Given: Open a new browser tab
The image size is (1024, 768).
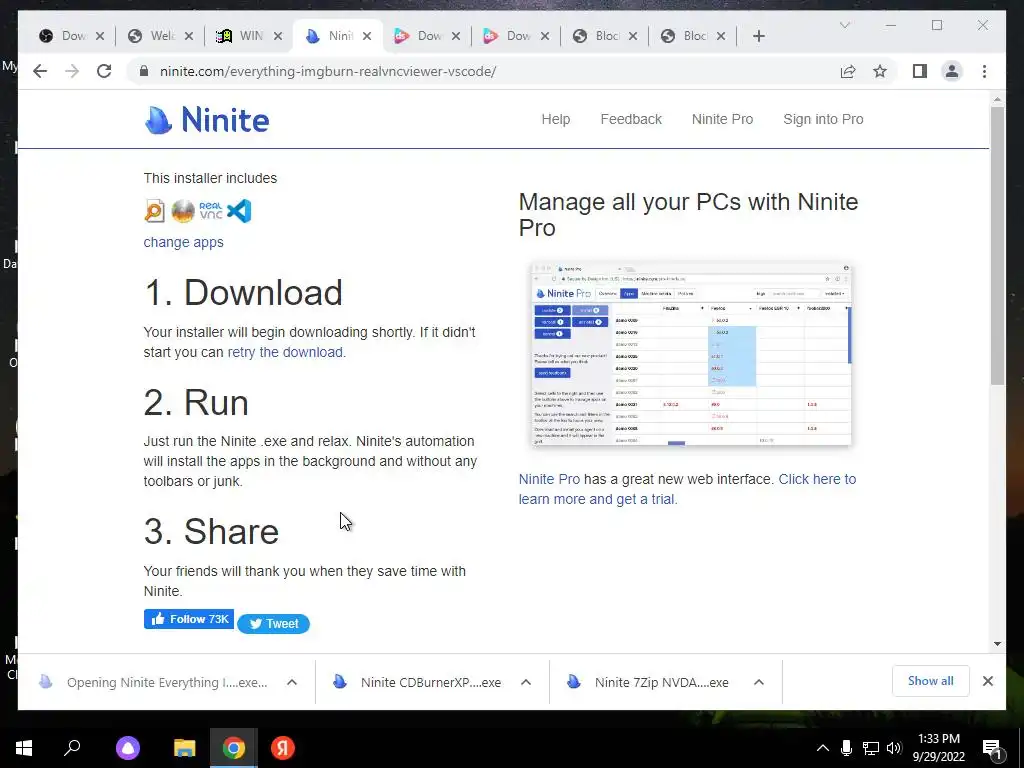Looking at the screenshot, I should coord(758,36).
